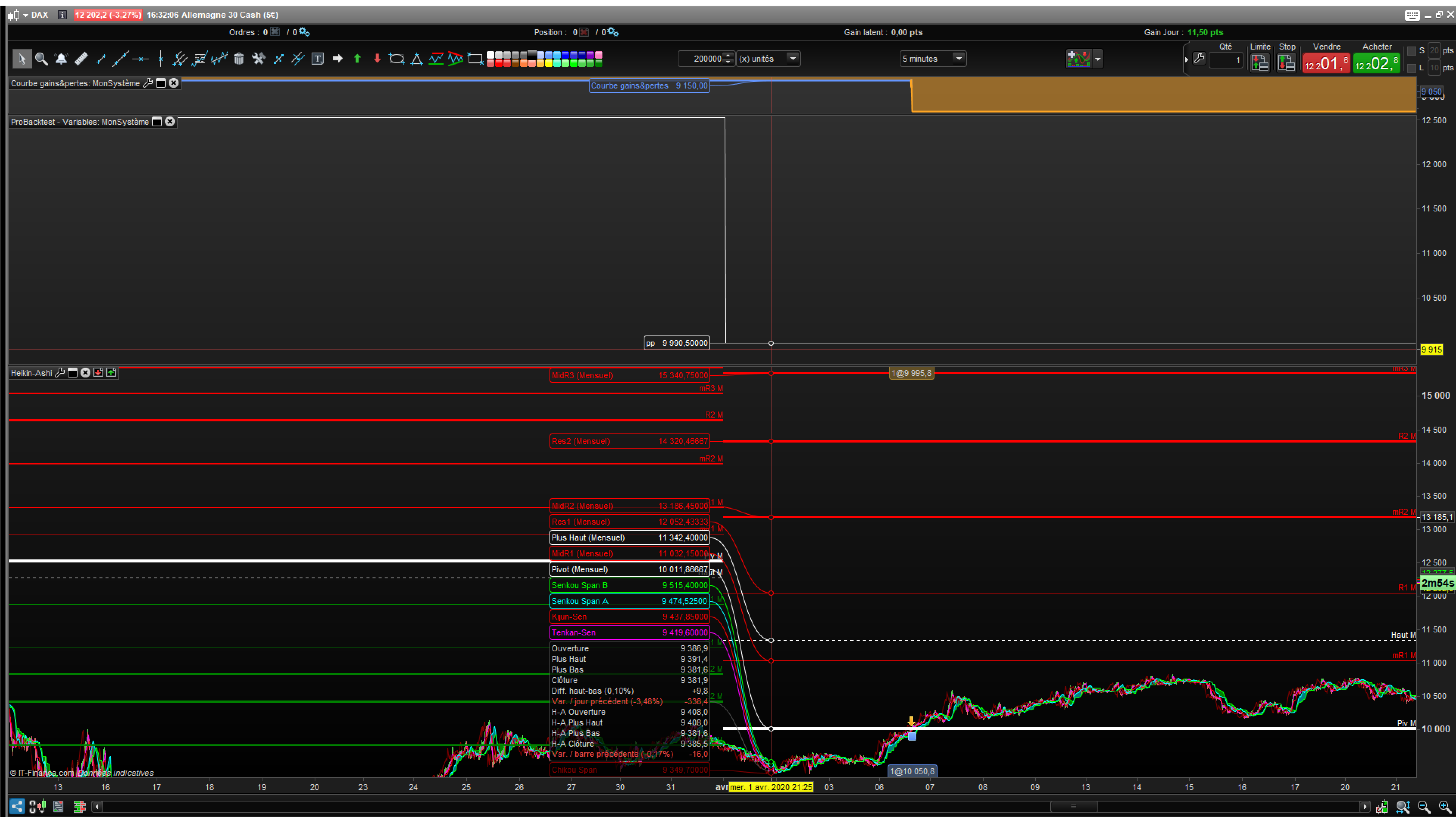Image resolution: width=1456 pixels, height=817 pixels.
Task: Choose the triangle drawing tool
Action: click(x=416, y=58)
